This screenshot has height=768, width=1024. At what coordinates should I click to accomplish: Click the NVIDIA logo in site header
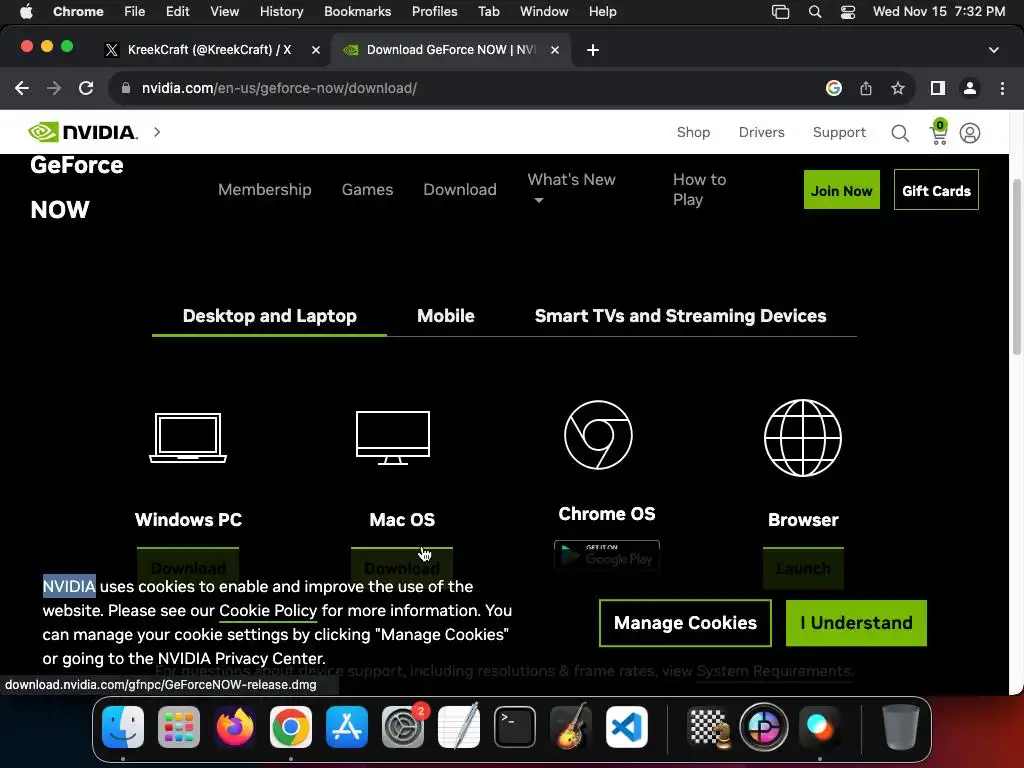[x=83, y=132]
